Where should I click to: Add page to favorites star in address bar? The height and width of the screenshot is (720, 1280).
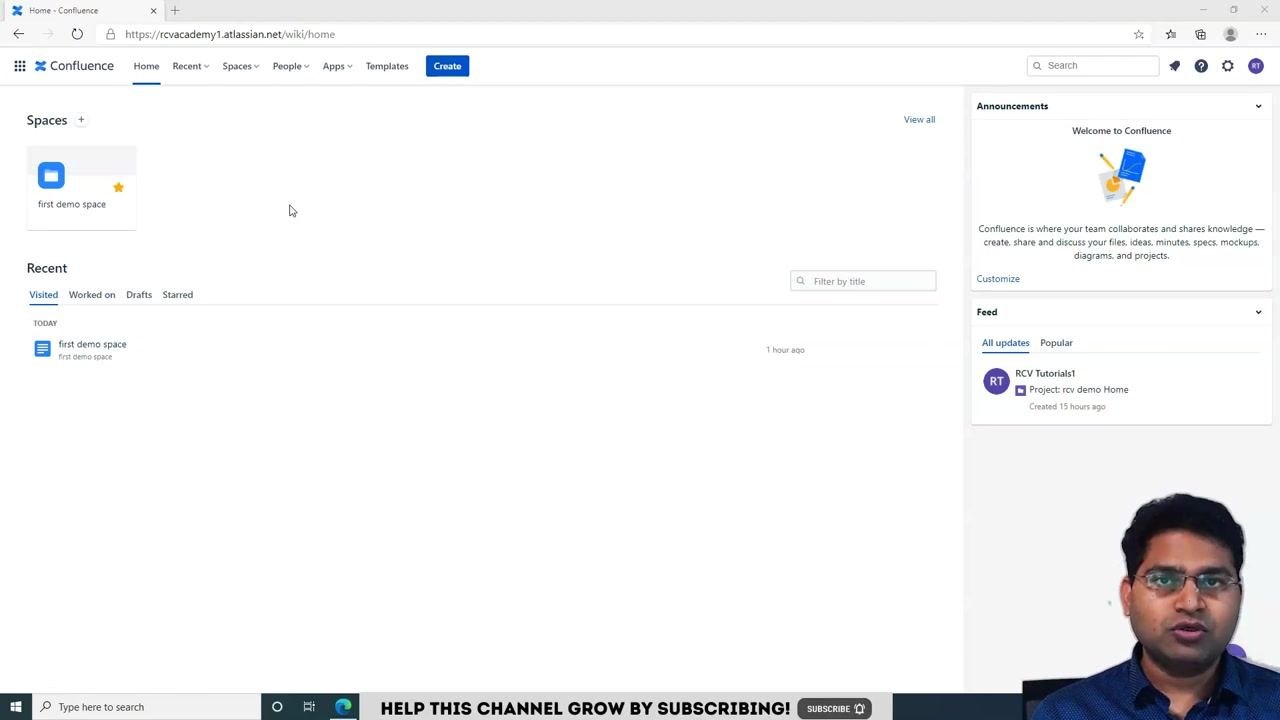click(x=1139, y=34)
